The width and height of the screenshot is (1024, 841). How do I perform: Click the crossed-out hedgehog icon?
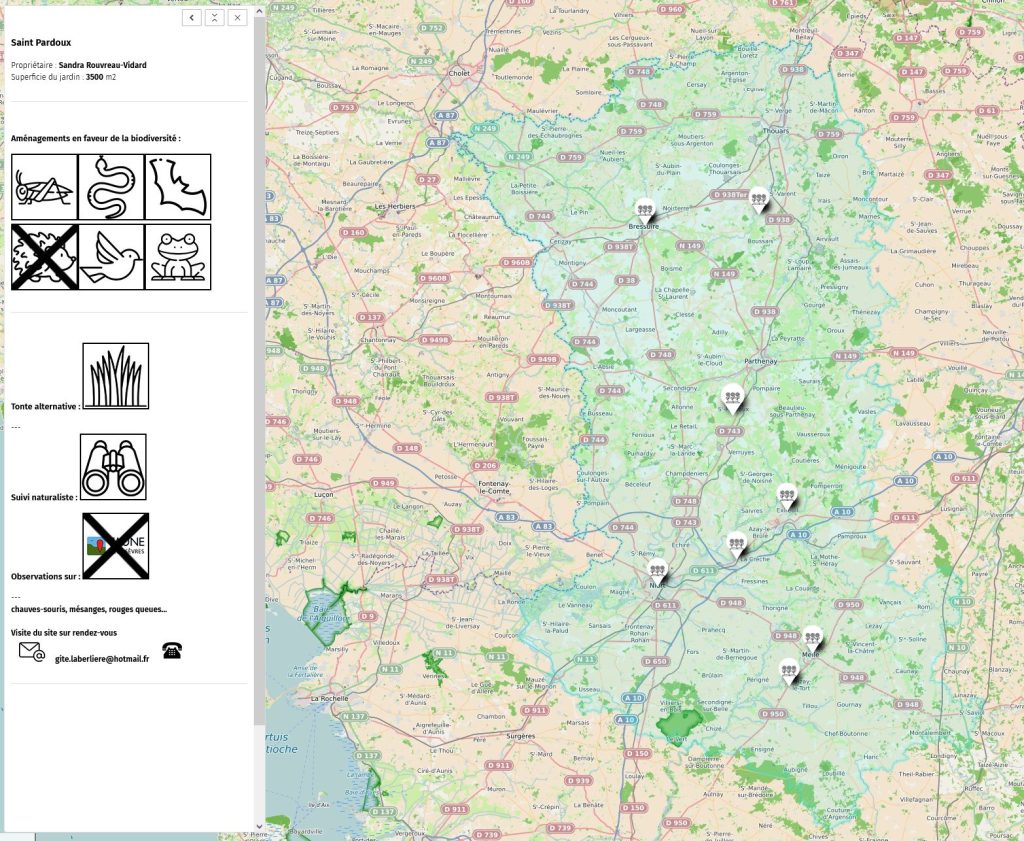(44, 257)
